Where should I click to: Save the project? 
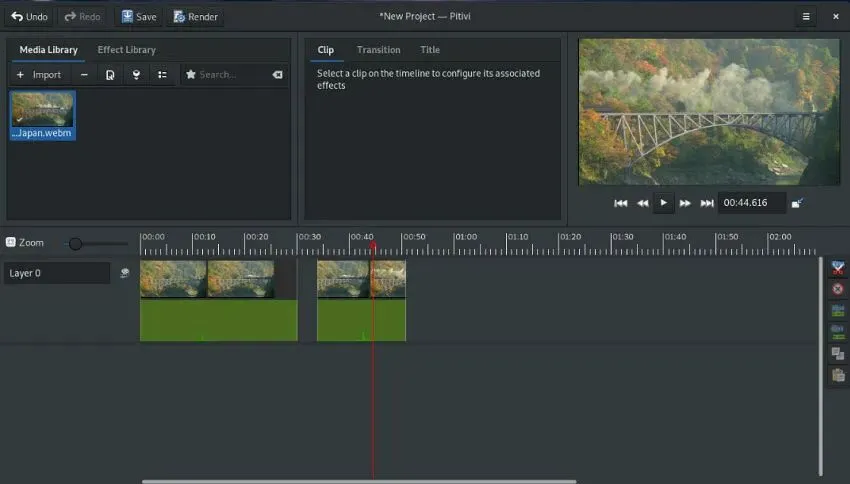click(x=139, y=17)
